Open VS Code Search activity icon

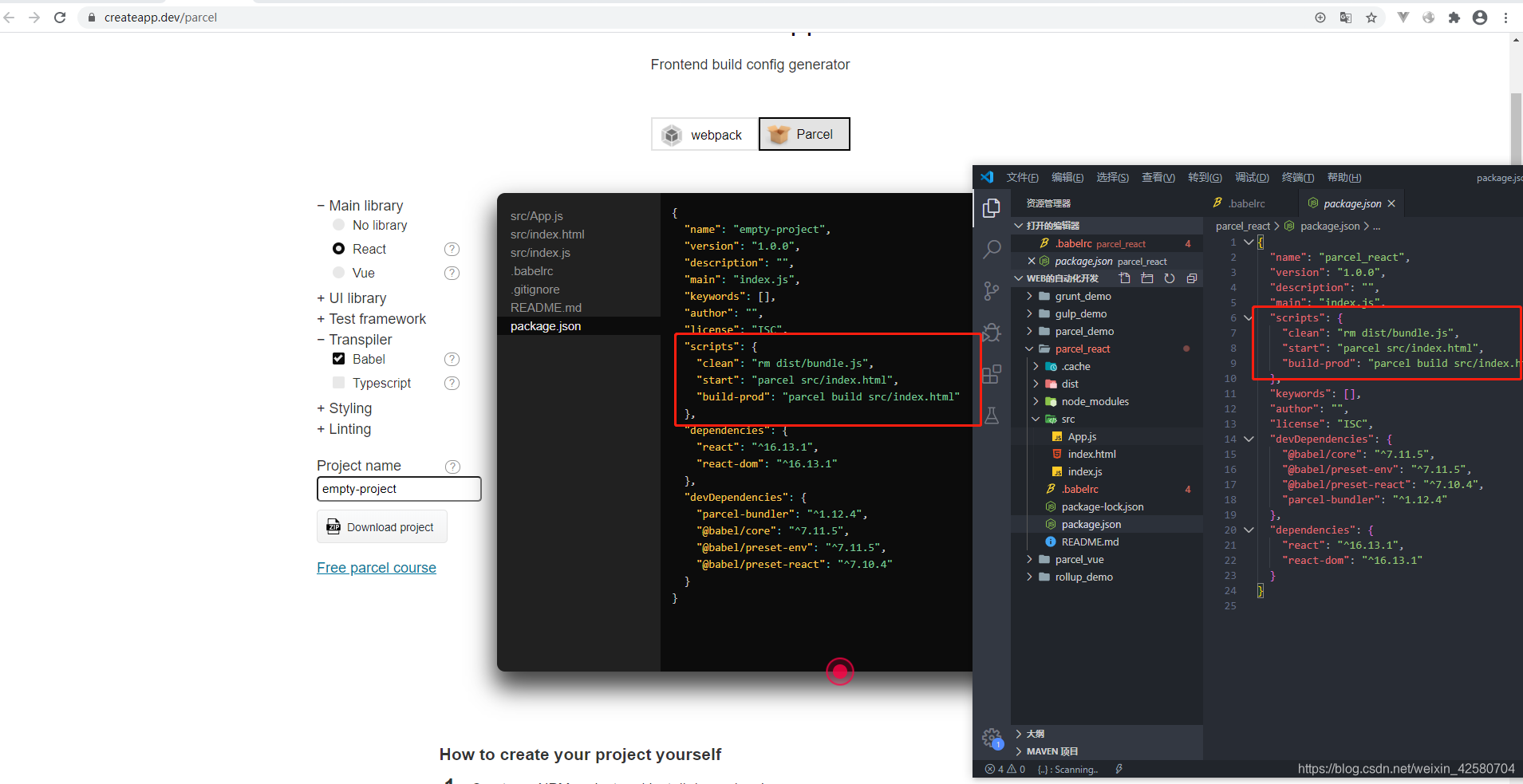[992, 250]
